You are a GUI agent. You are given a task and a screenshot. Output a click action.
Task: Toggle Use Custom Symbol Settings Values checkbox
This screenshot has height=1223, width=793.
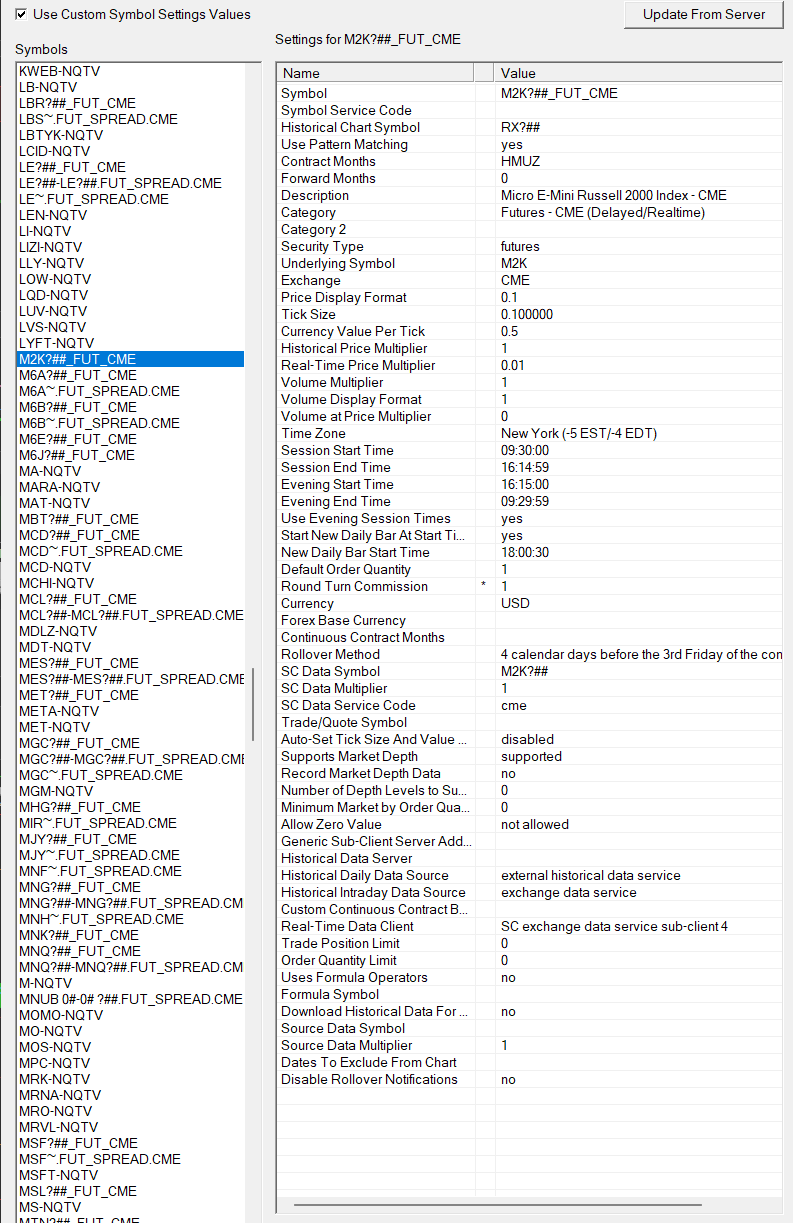[21, 14]
